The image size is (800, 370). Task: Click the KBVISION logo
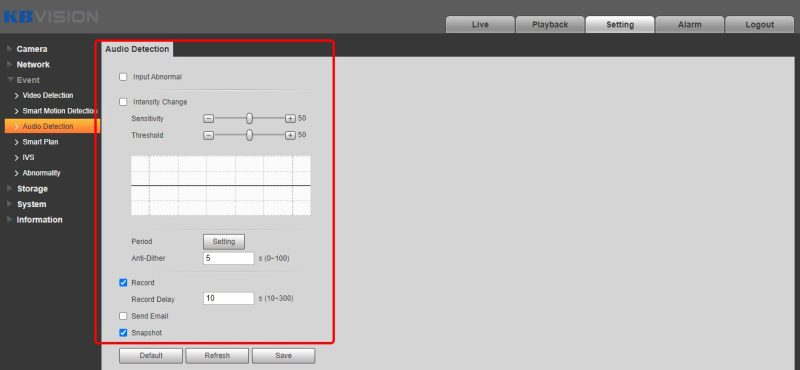point(50,16)
